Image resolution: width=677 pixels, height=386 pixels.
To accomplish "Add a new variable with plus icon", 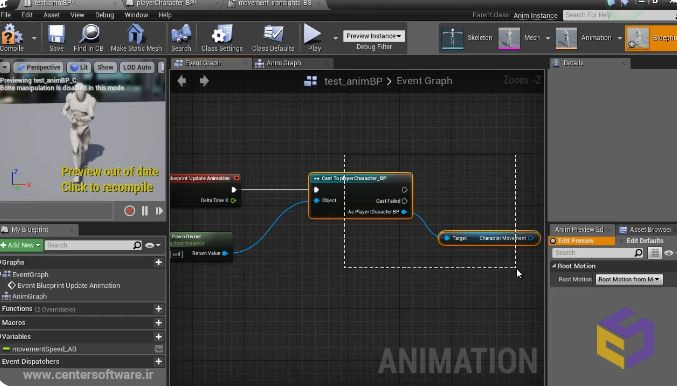I will (158, 336).
